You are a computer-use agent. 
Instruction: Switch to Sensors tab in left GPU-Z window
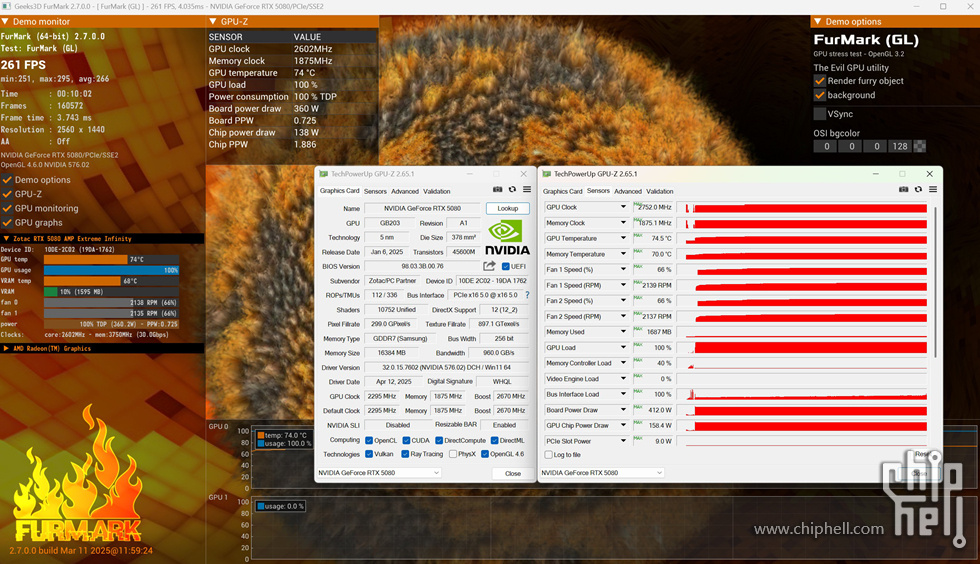tap(375, 191)
